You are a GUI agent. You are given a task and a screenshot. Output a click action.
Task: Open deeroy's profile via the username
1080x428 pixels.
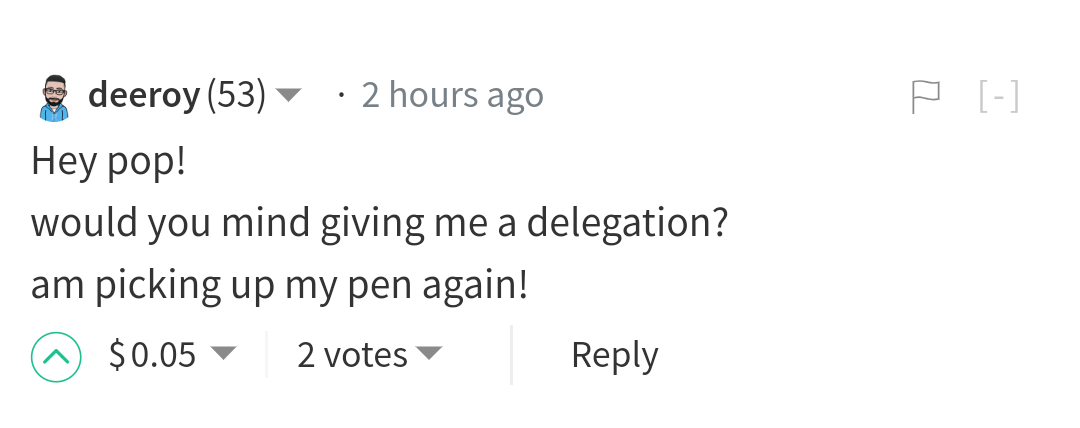tap(144, 95)
